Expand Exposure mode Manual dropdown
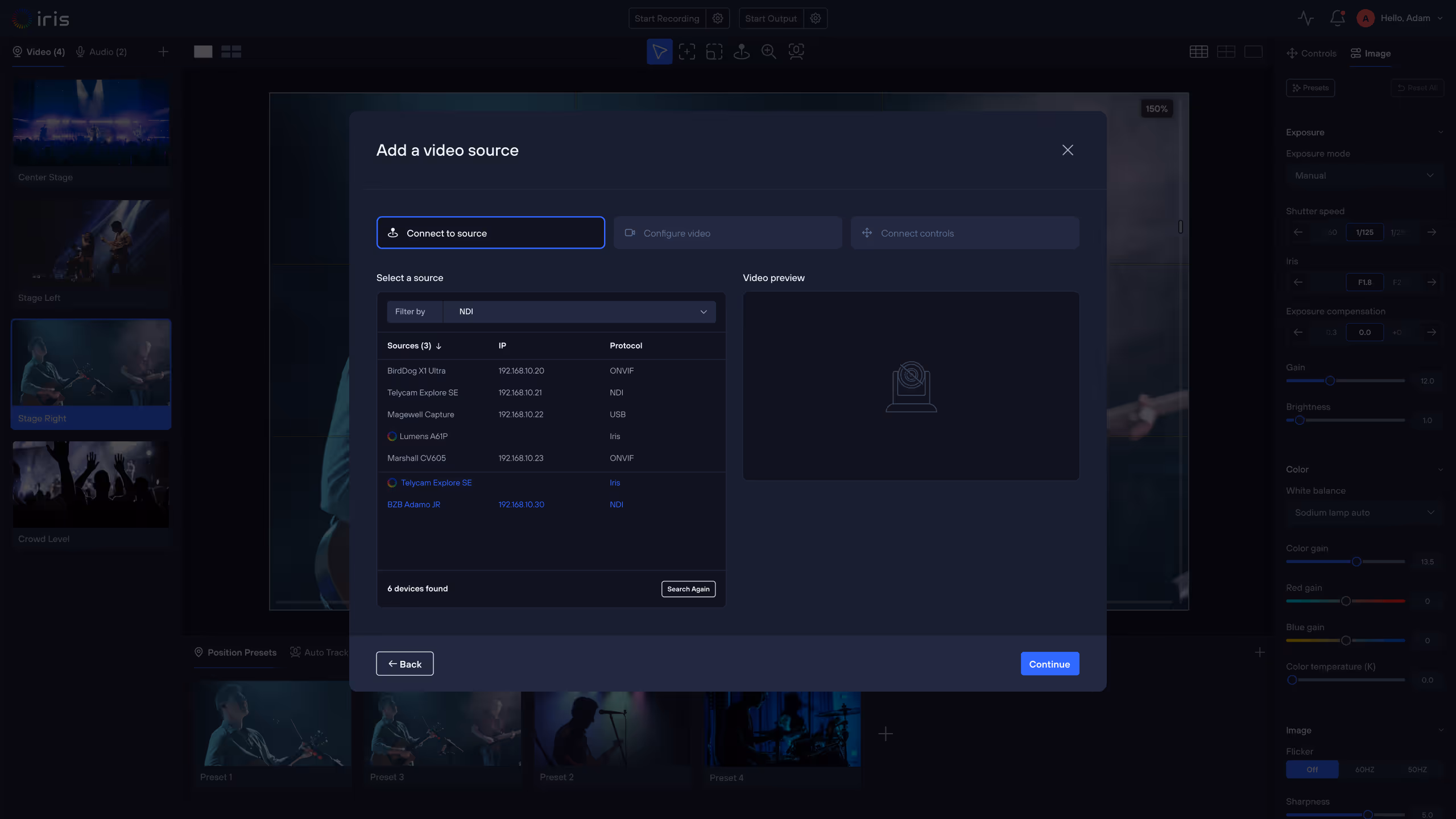 1363,176
